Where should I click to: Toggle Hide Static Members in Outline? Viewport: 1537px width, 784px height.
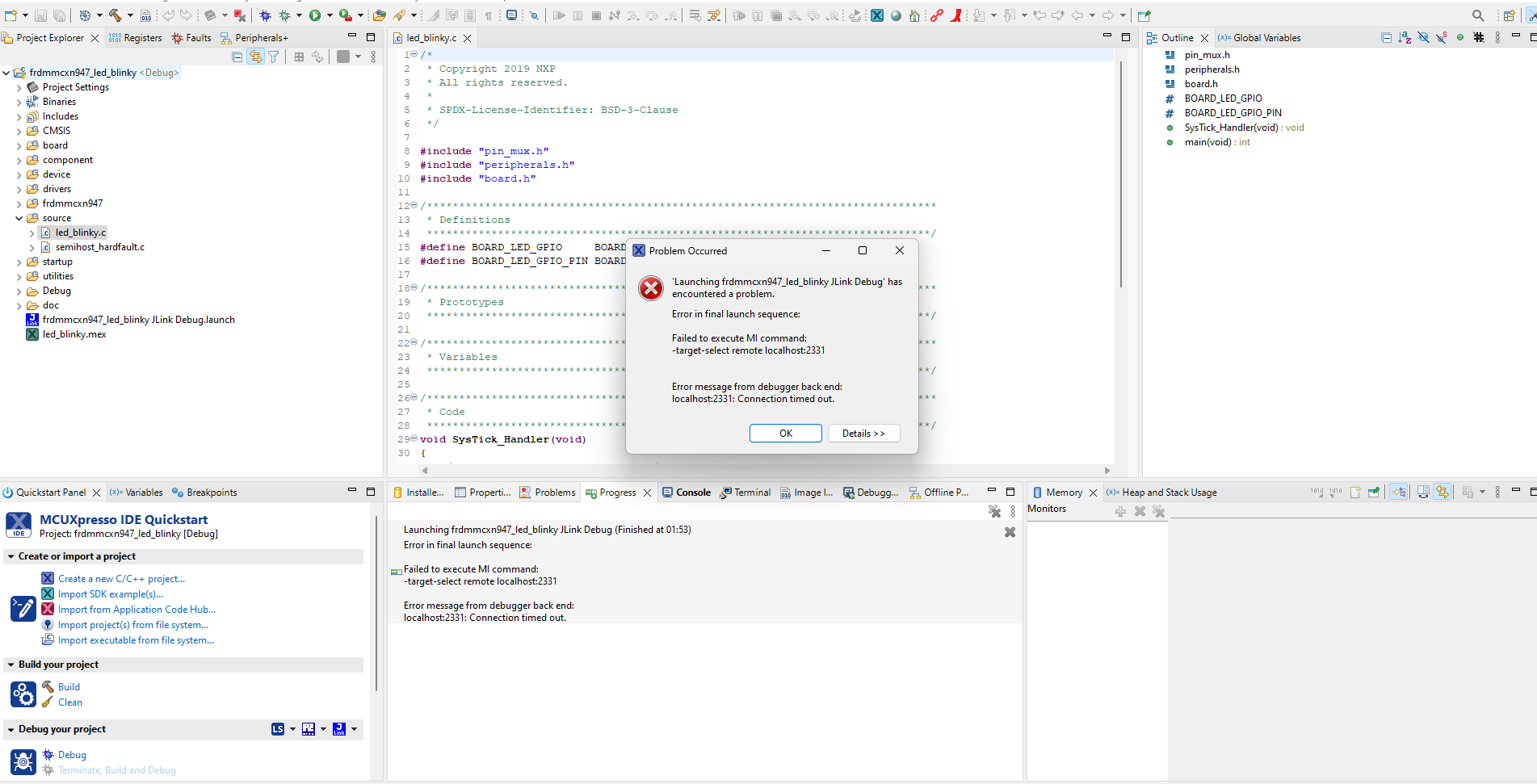click(x=1441, y=37)
